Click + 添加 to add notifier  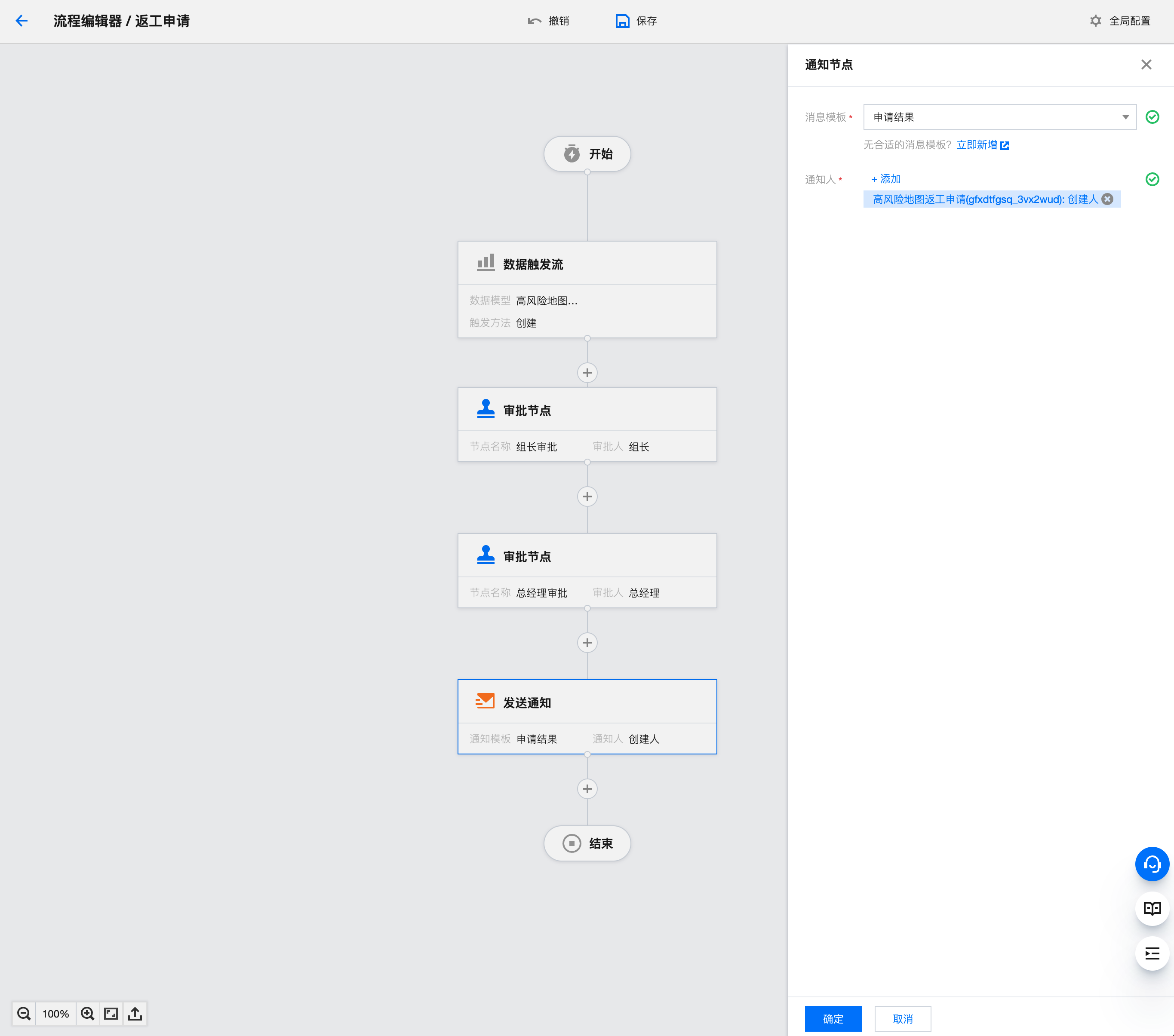pyautogui.click(x=886, y=179)
